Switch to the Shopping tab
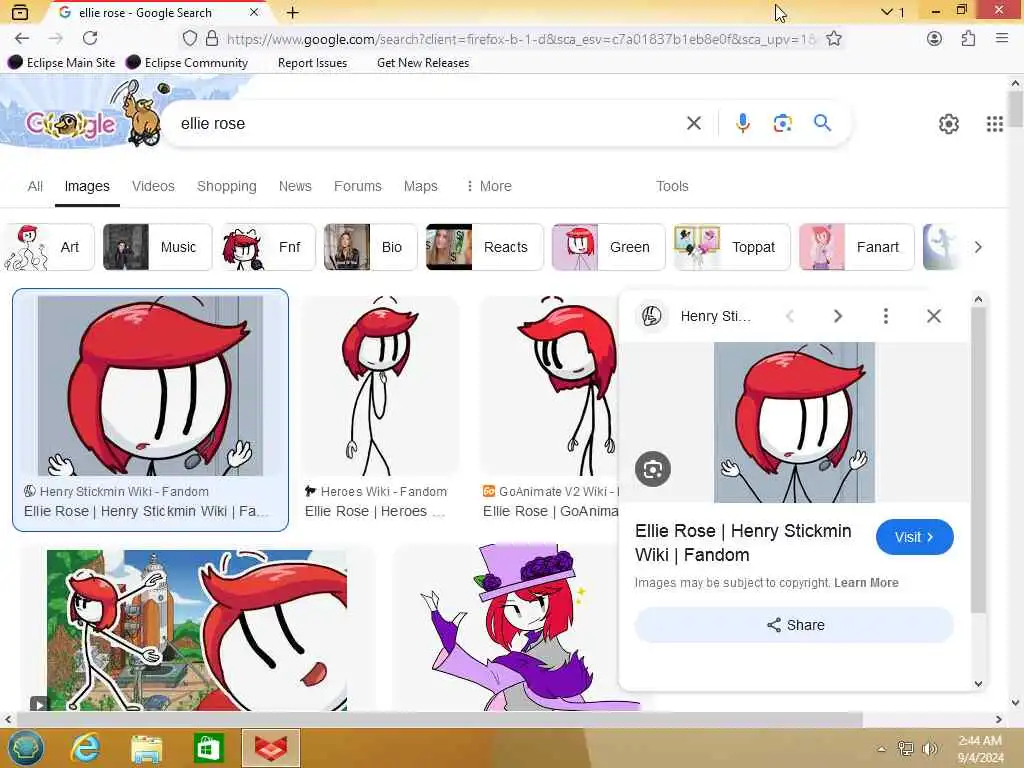Image resolution: width=1024 pixels, height=768 pixels. (227, 186)
